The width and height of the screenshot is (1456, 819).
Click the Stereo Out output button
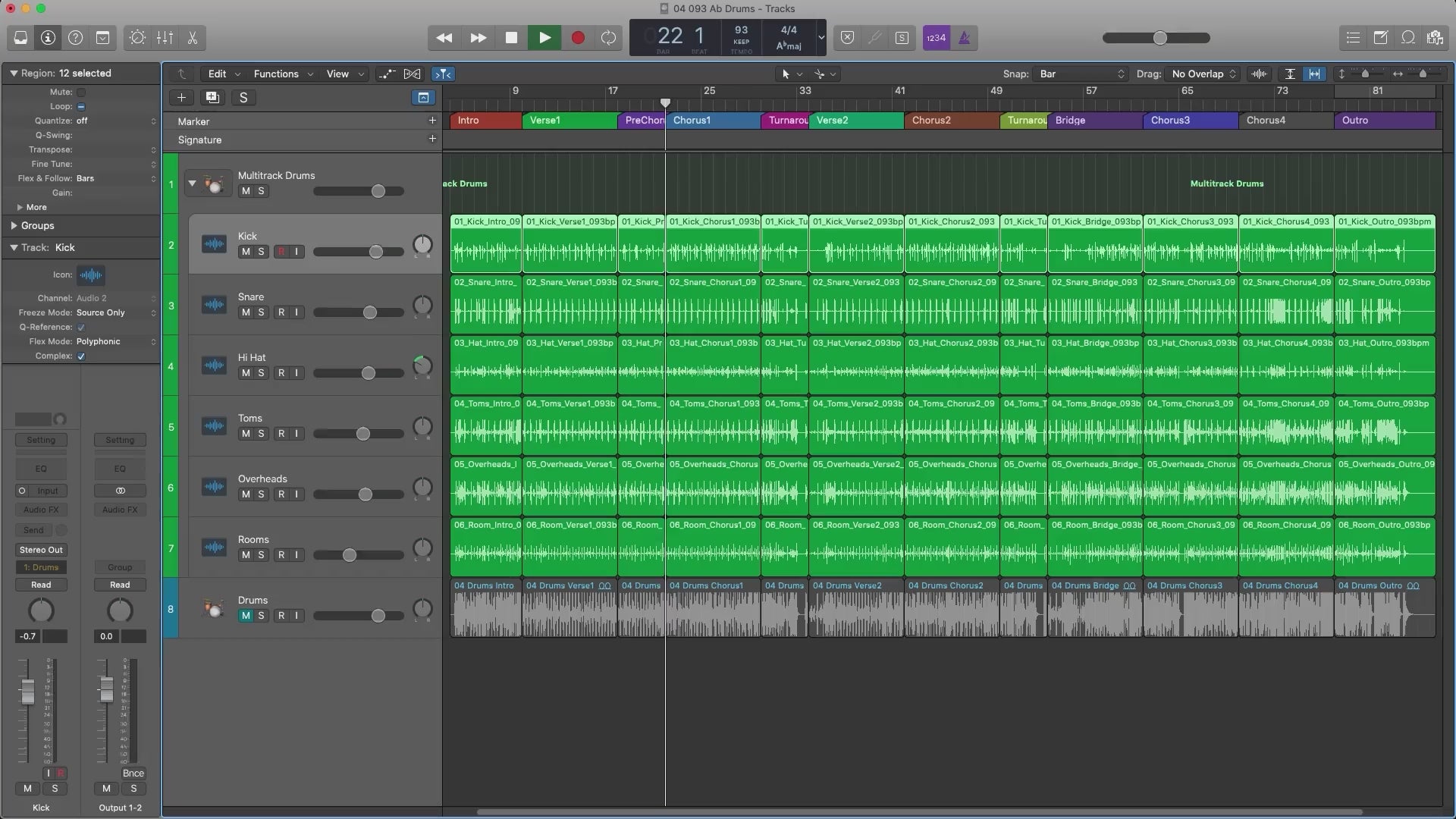[41, 550]
